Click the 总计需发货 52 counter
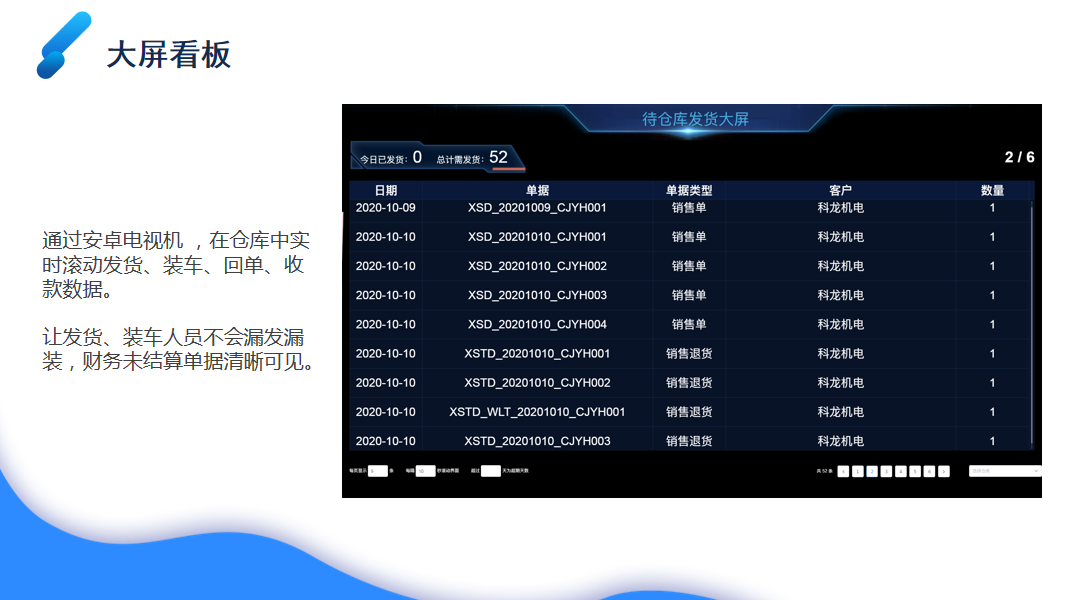The width and height of the screenshot is (1069, 600). pyautogui.click(x=472, y=158)
